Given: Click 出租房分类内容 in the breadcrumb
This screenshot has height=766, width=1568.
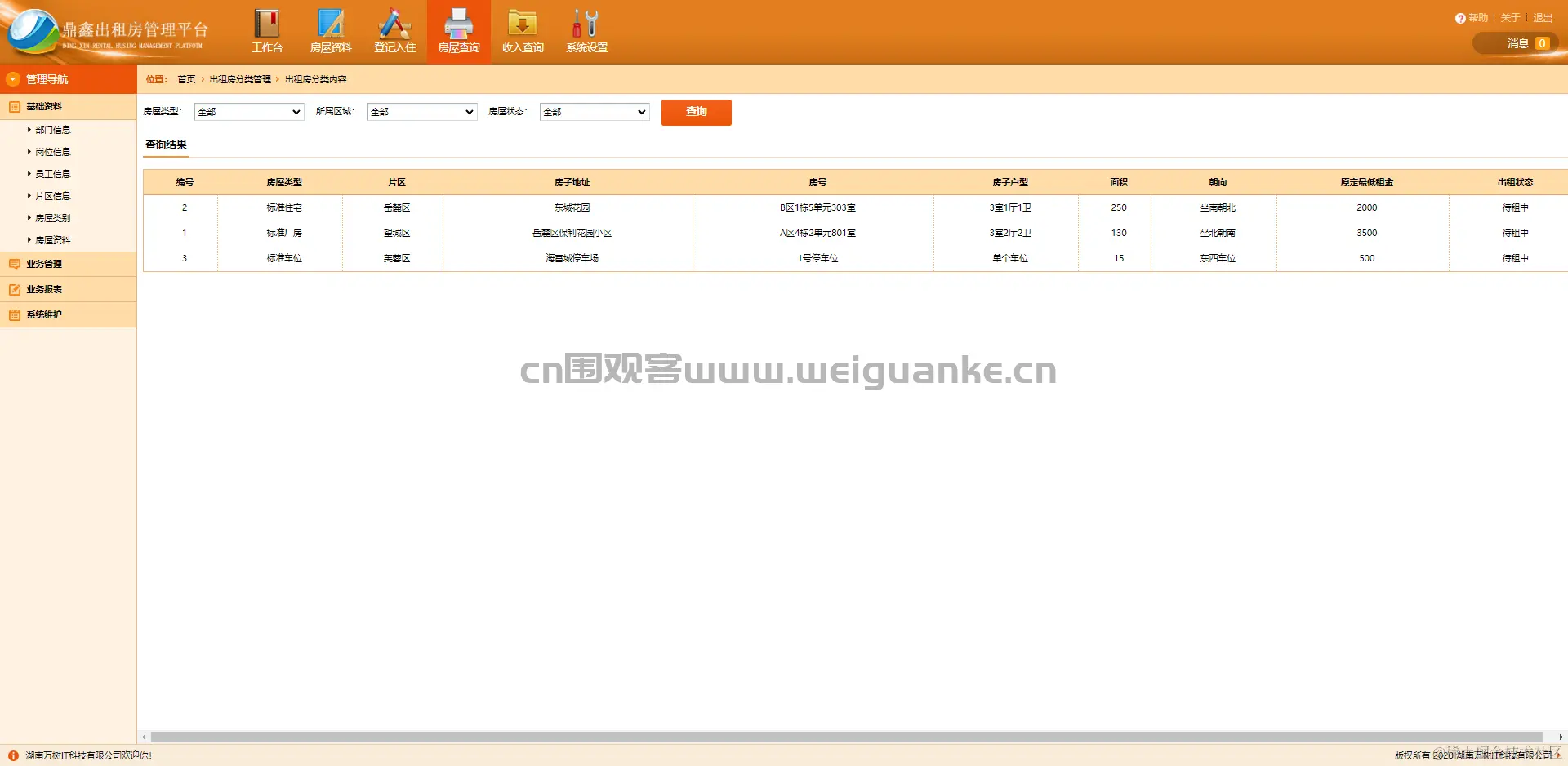Looking at the screenshot, I should pyautogui.click(x=315, y=79).
